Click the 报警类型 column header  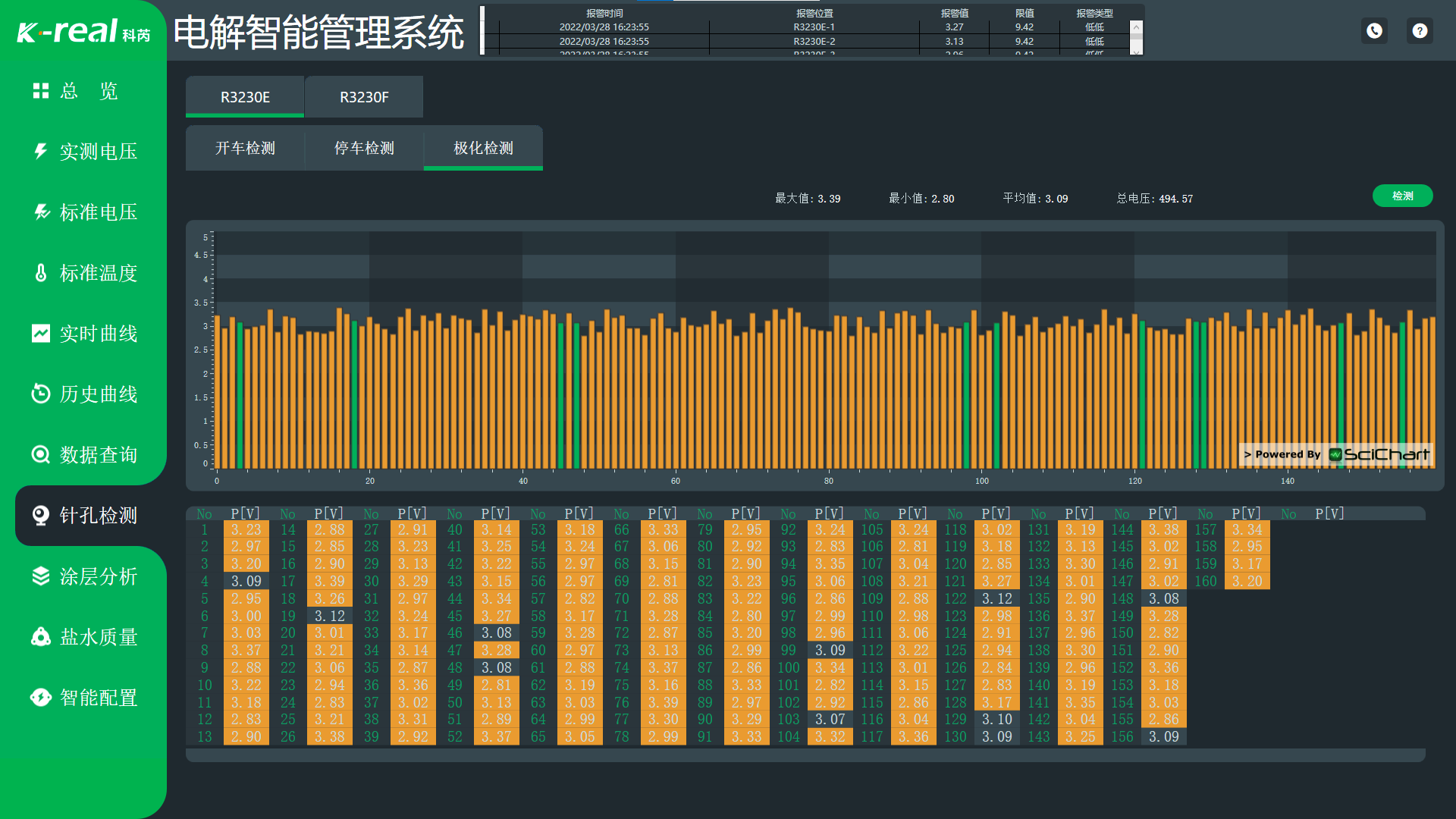[x=1094, y=14]
